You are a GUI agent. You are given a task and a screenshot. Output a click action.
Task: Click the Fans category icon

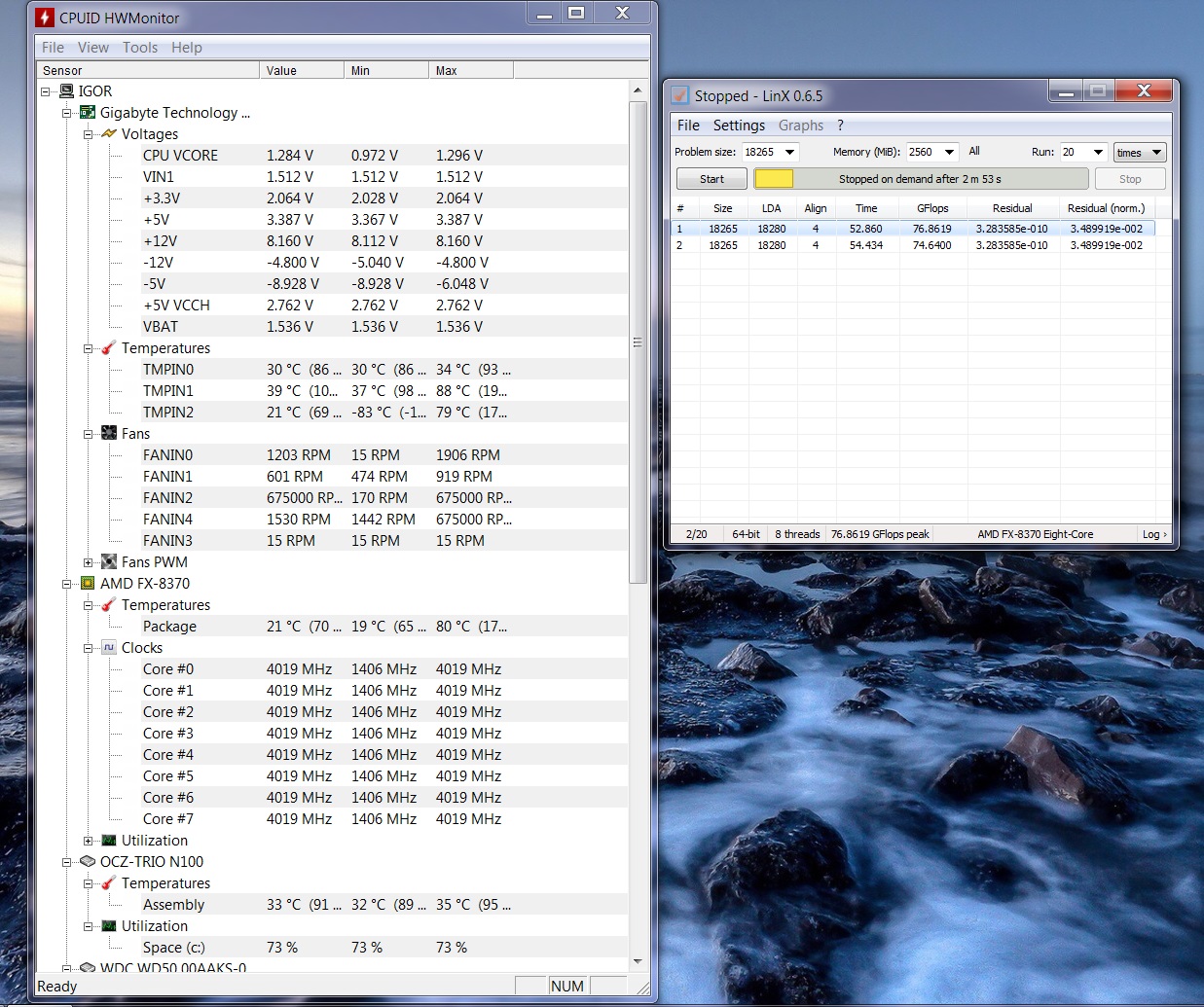[x=109, y=434]
